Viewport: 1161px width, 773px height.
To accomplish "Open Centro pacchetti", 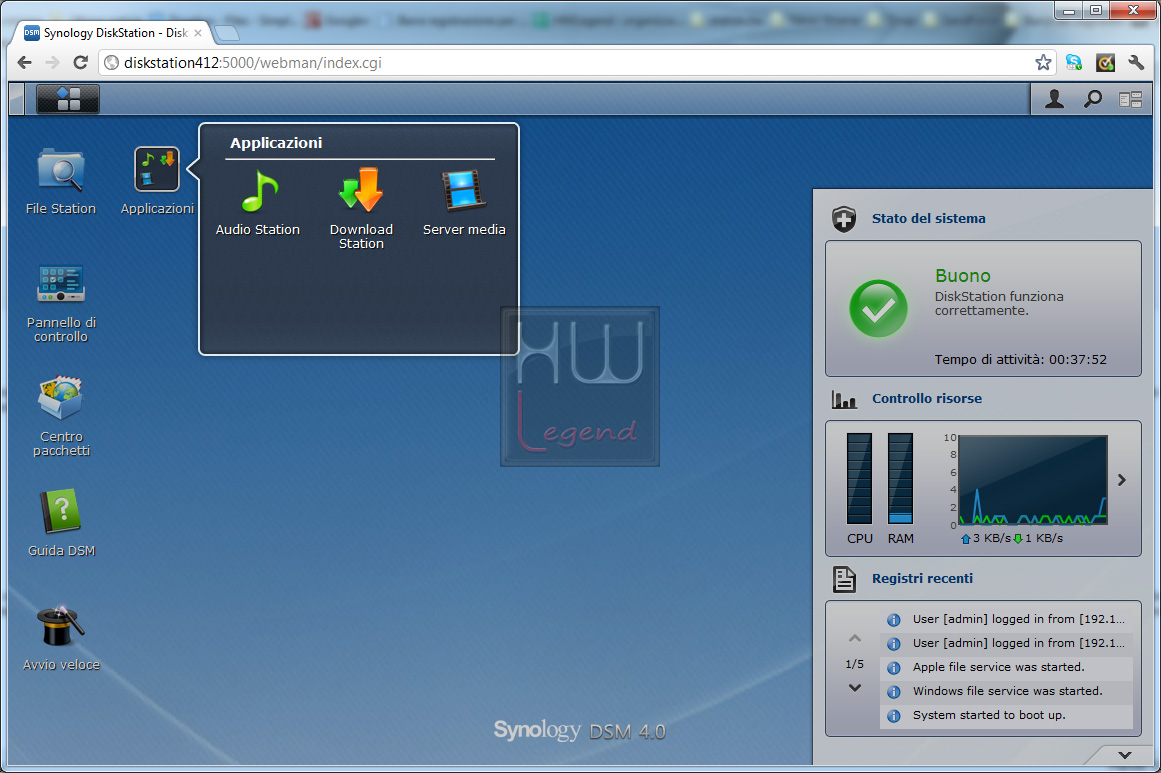I will [x=61, y=417].
